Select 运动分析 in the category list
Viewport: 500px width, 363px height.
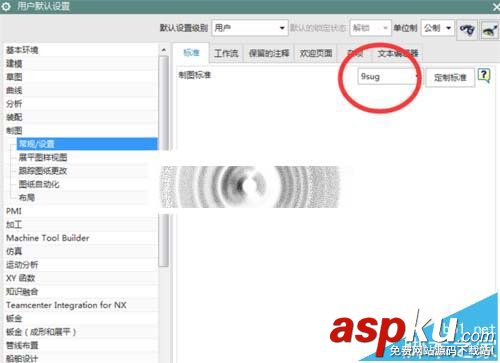pyautogui.click(x=81, y=265)
